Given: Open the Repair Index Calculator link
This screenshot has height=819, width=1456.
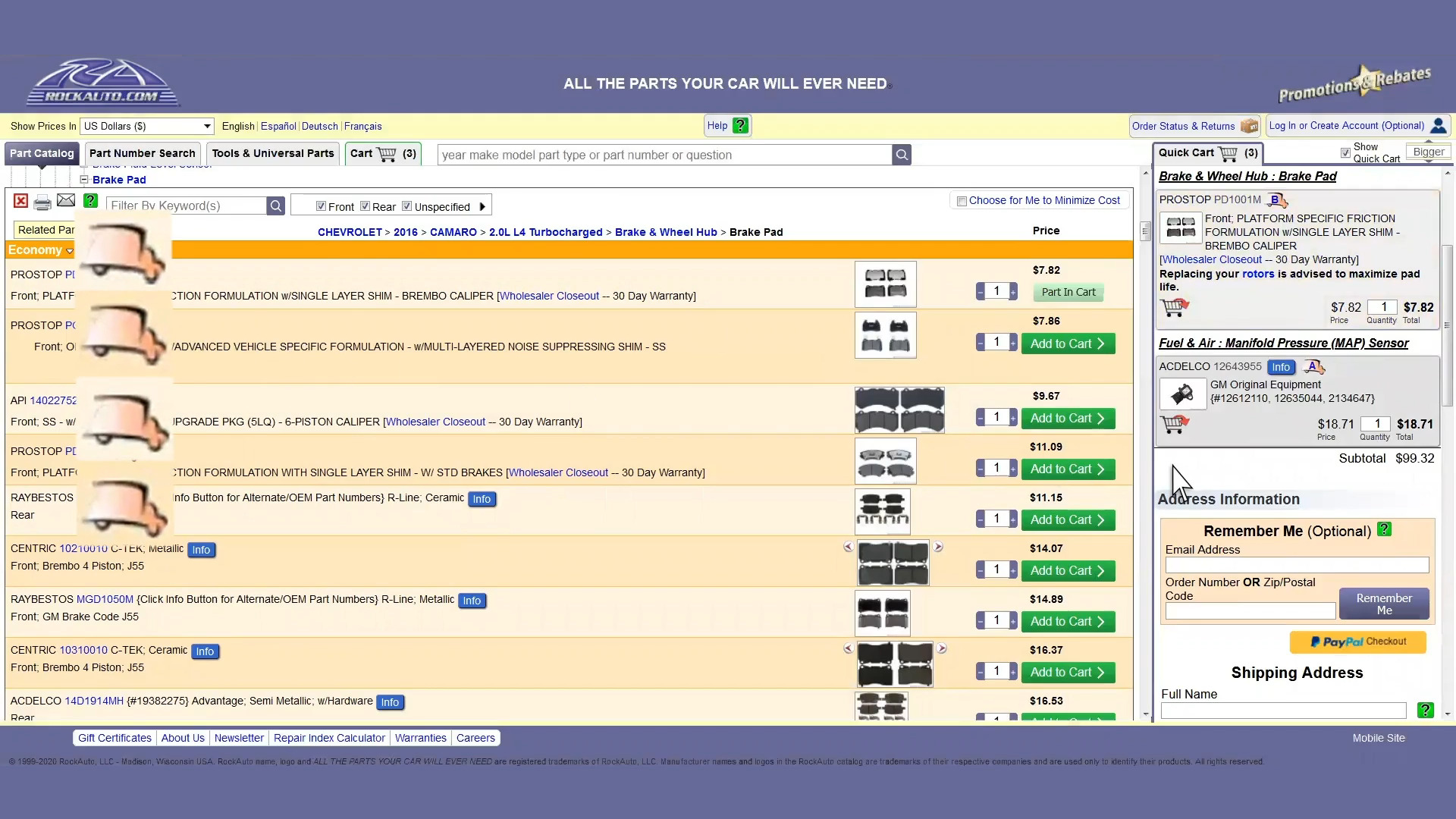Looking at the screenshot, I should pyautogui.click(x=329, y=738).
